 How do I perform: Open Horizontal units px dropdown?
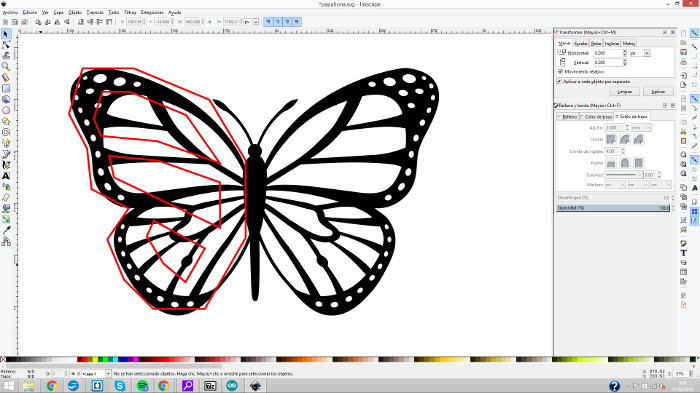click(x=641, y=53)
